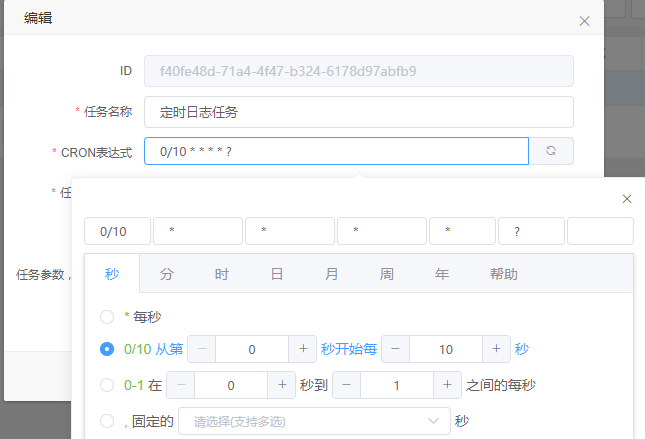The height and width of the screenshot is (439, 645).
Task: Select the '每秒' every second radio option
Action: point(107,317)
